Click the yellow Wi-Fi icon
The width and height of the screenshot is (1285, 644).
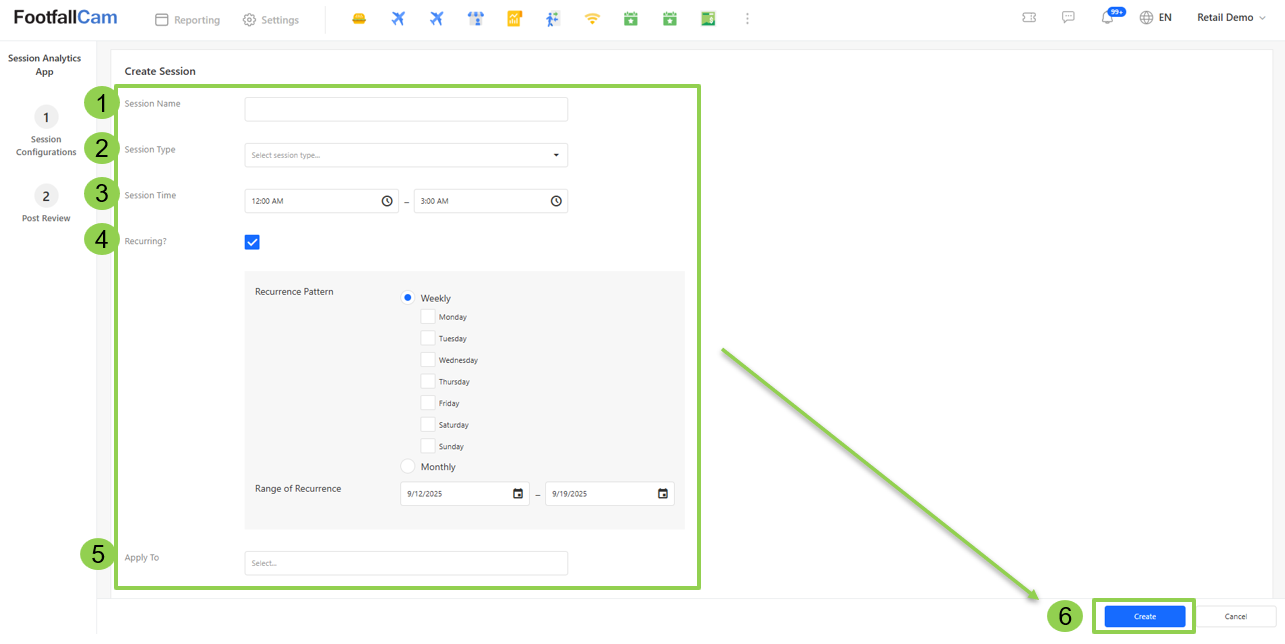pos(592,19)
